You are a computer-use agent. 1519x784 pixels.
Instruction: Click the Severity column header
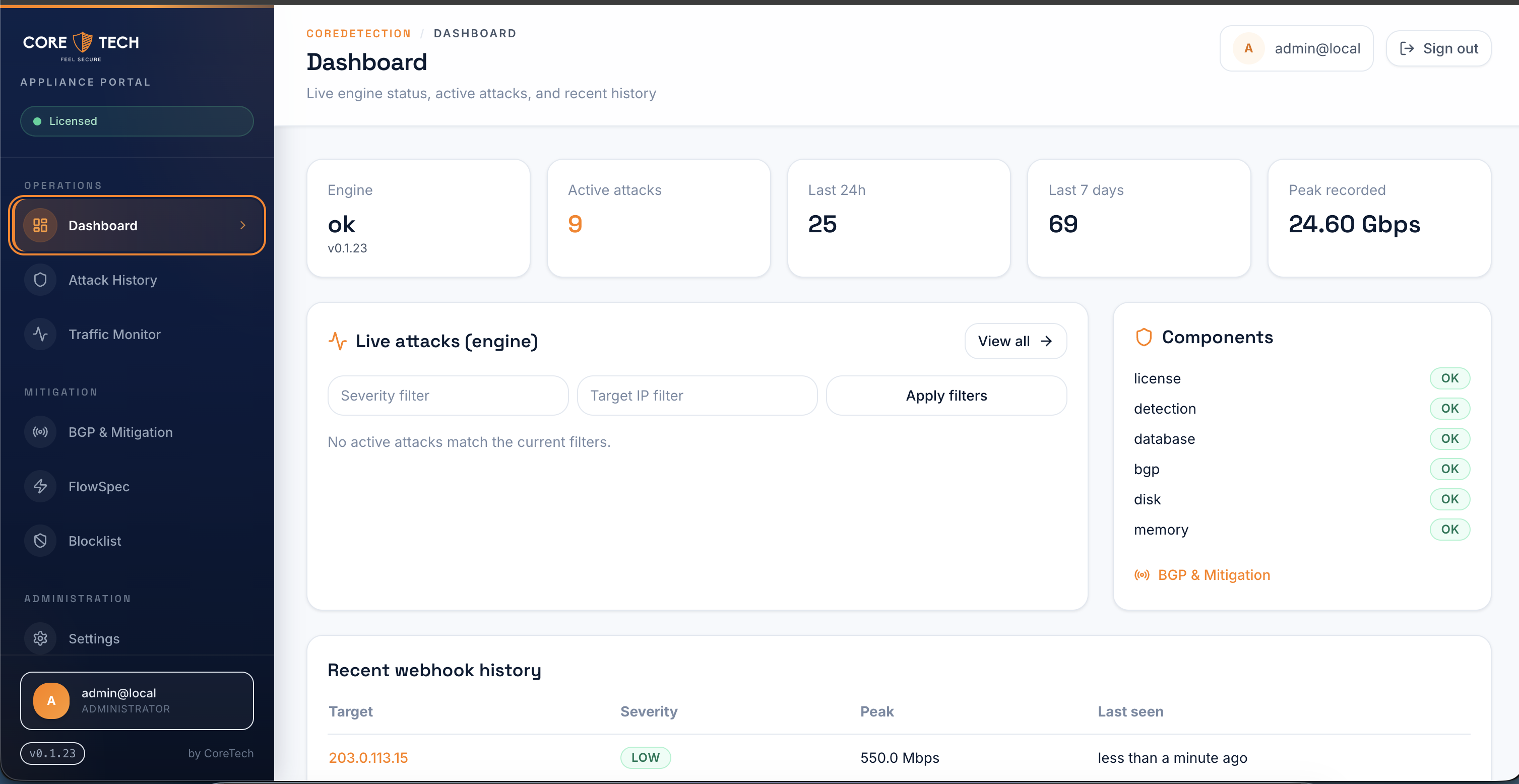[649, 711]
